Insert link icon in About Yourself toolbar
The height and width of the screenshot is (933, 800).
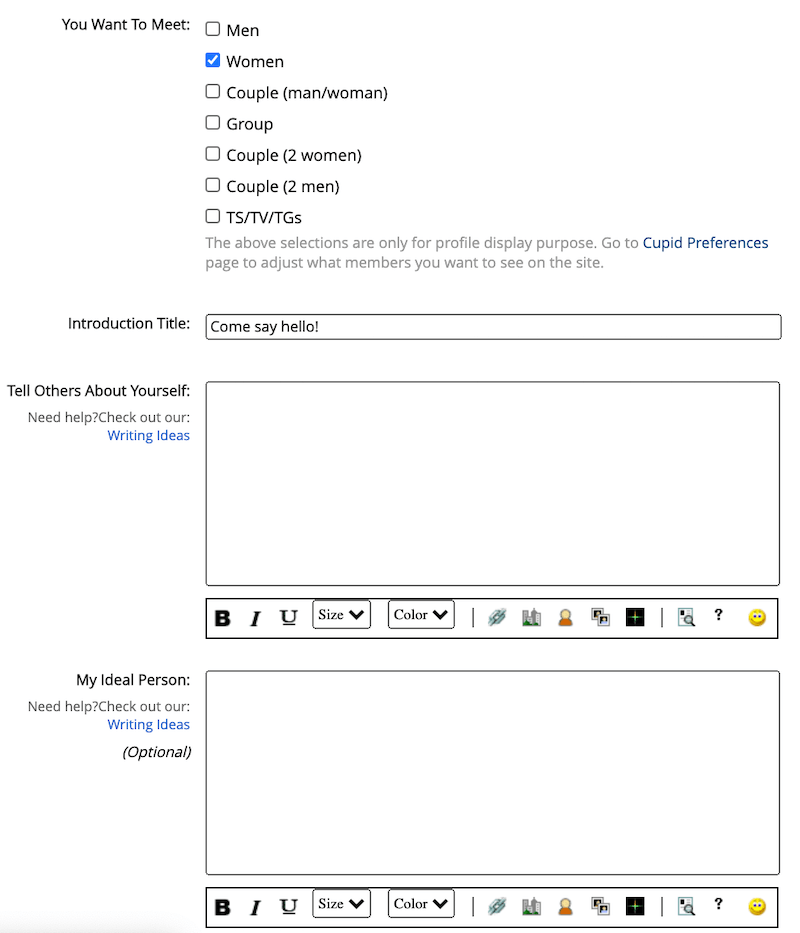coord(497,618)
